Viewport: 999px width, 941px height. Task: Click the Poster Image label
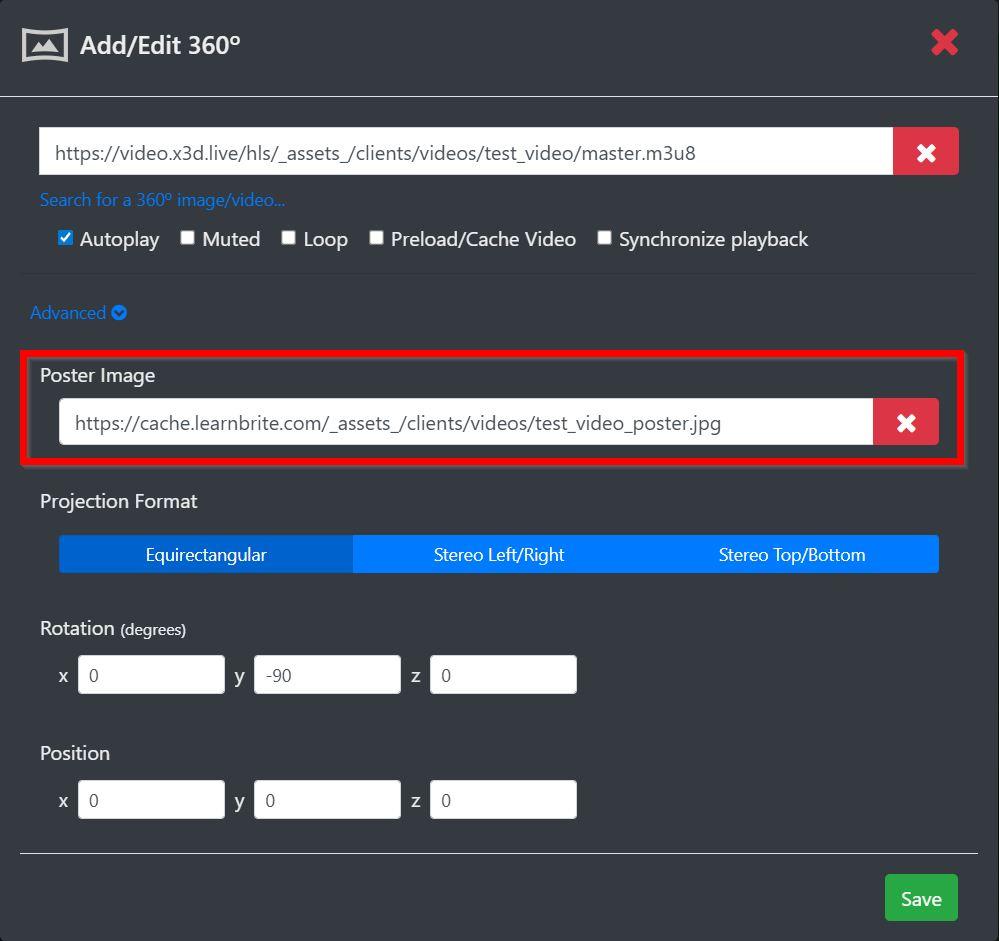[97, 375]
